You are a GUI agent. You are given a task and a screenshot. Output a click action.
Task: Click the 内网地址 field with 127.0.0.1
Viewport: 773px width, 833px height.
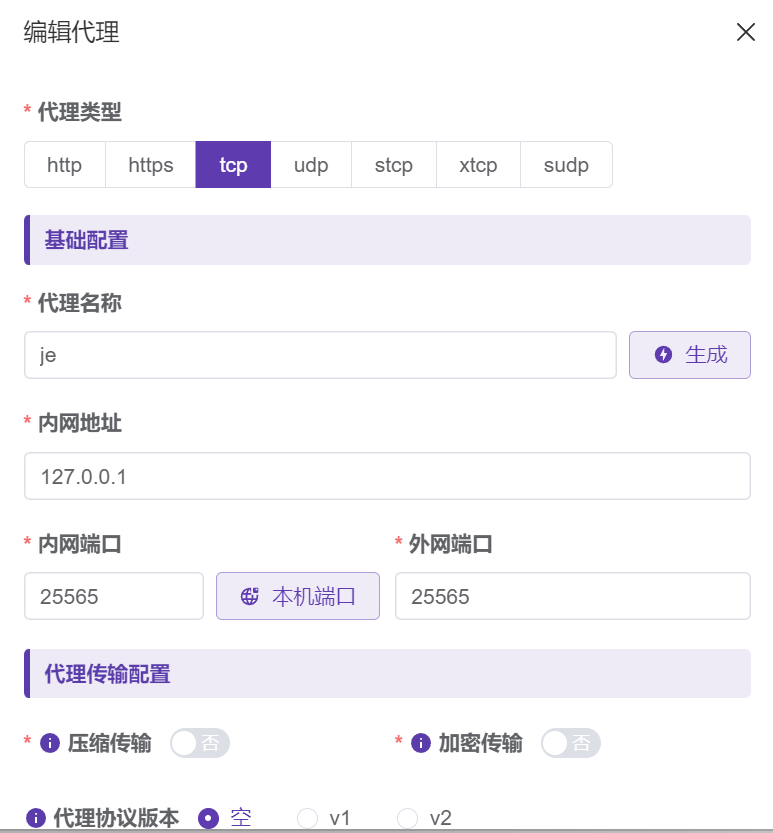tap(387, 476)
